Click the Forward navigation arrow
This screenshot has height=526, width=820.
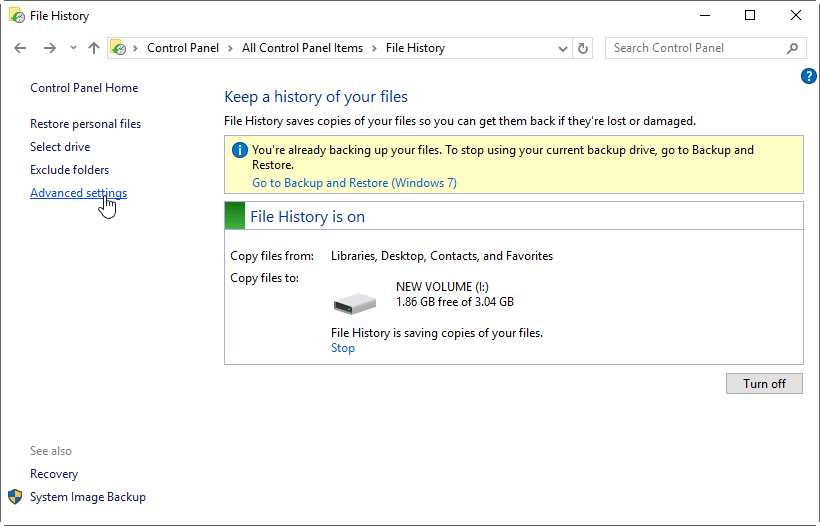(x=49, y=48)
